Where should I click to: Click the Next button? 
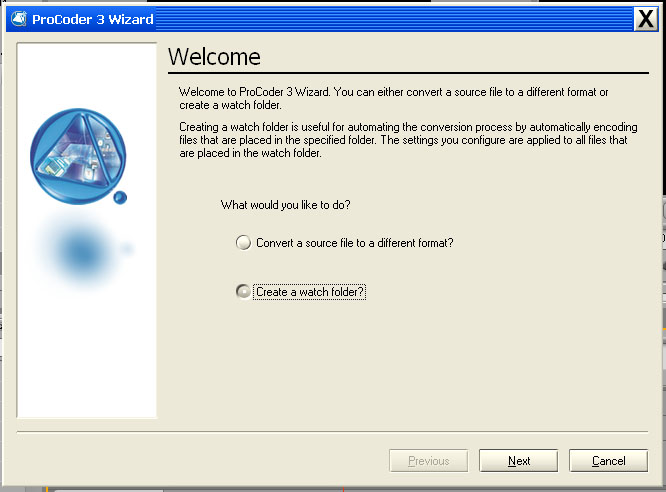(519, 461)
